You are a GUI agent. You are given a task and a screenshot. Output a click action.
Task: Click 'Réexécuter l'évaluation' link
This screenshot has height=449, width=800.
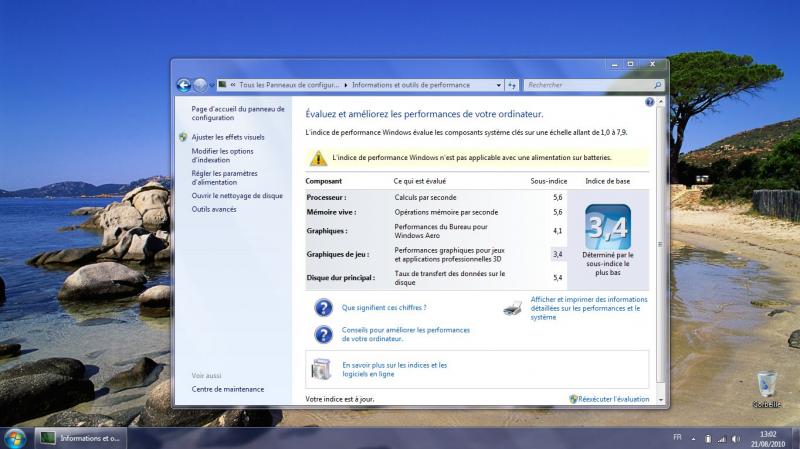(613, 399)
